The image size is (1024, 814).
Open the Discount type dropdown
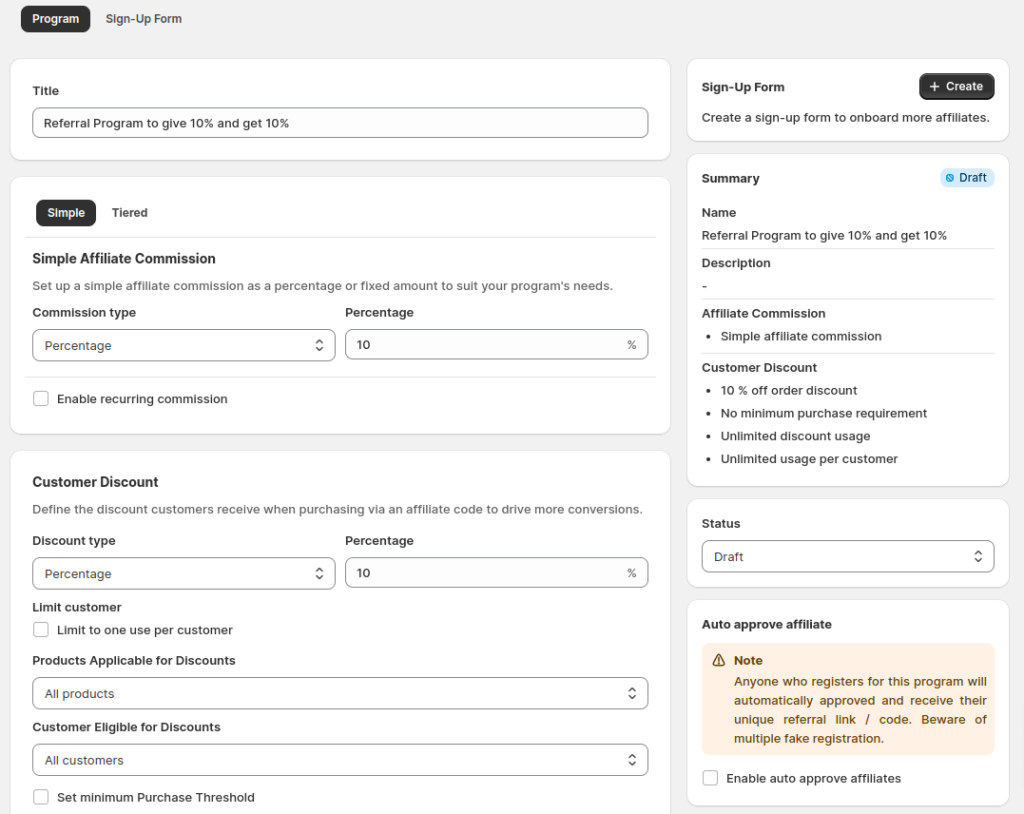pos(184,573)
